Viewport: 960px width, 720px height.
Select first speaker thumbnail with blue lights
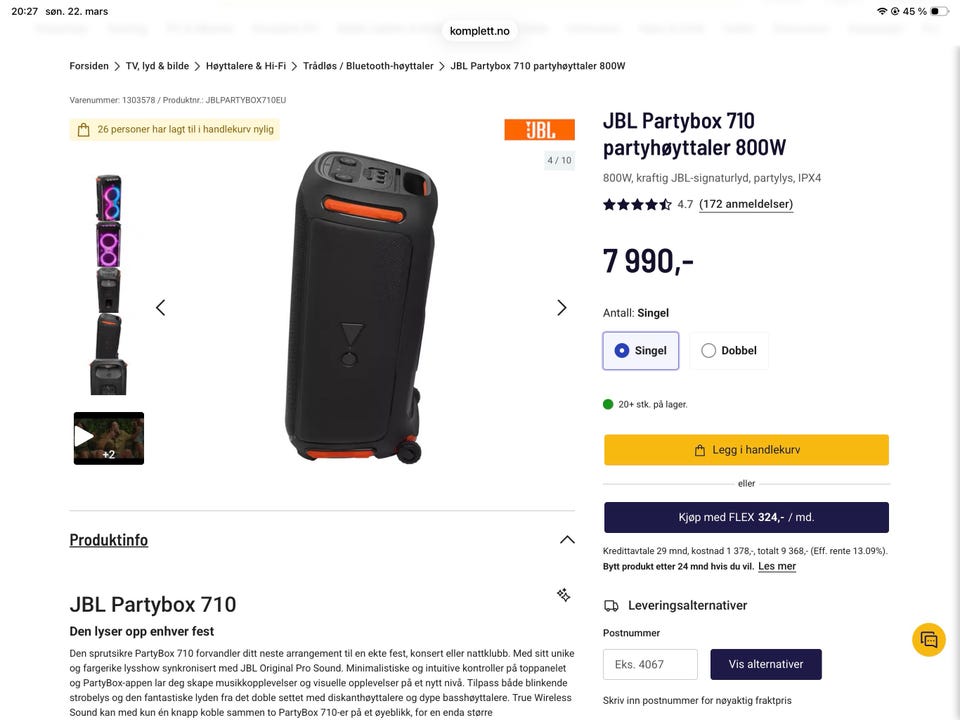(109, 198)
